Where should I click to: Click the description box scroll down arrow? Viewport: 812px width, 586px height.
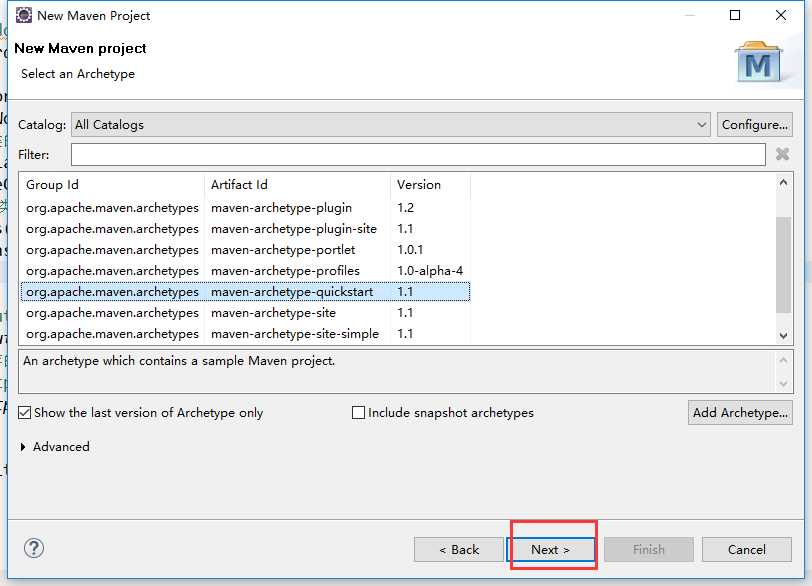click(x=783, y=384)
